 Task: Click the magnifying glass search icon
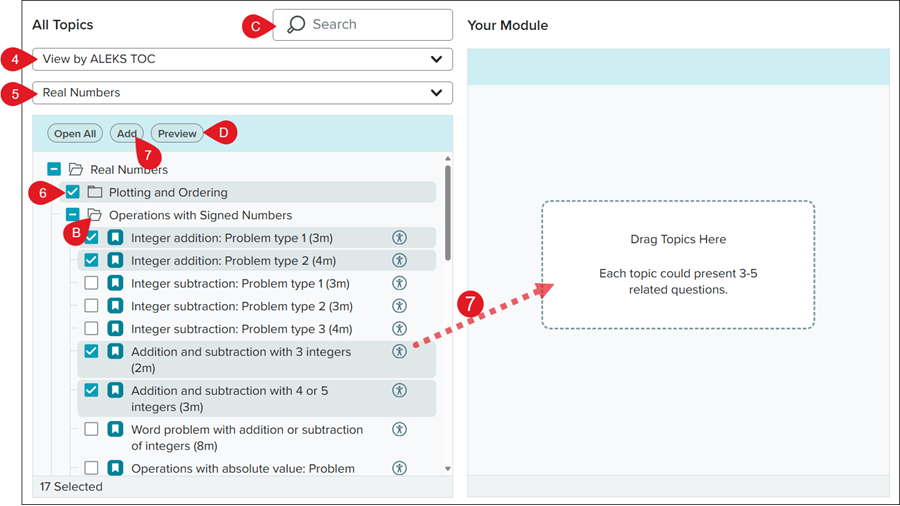tap(296, 25)
